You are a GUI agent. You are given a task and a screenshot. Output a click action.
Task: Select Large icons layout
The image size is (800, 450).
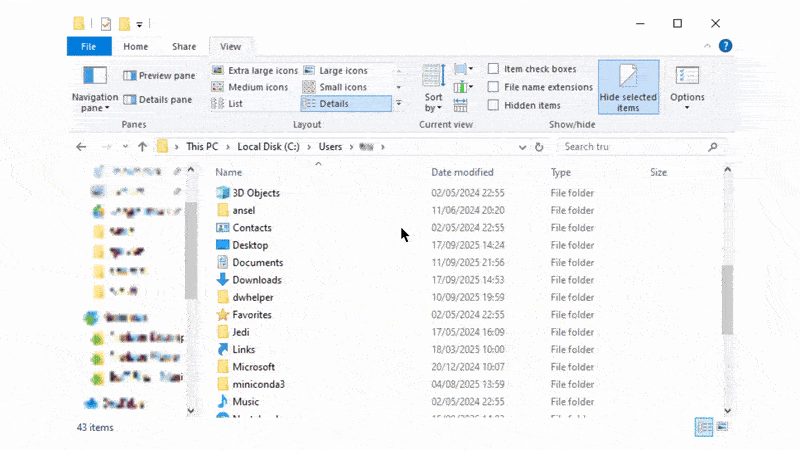[336, 70]
